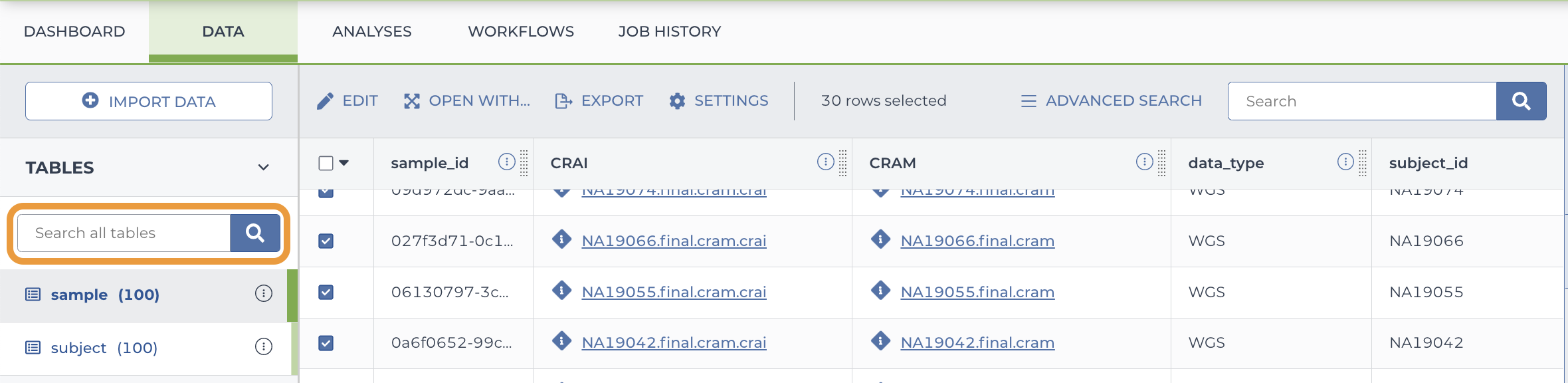
Task: Uncheck the row for 06130797-3c...
Action: (326, 292)
